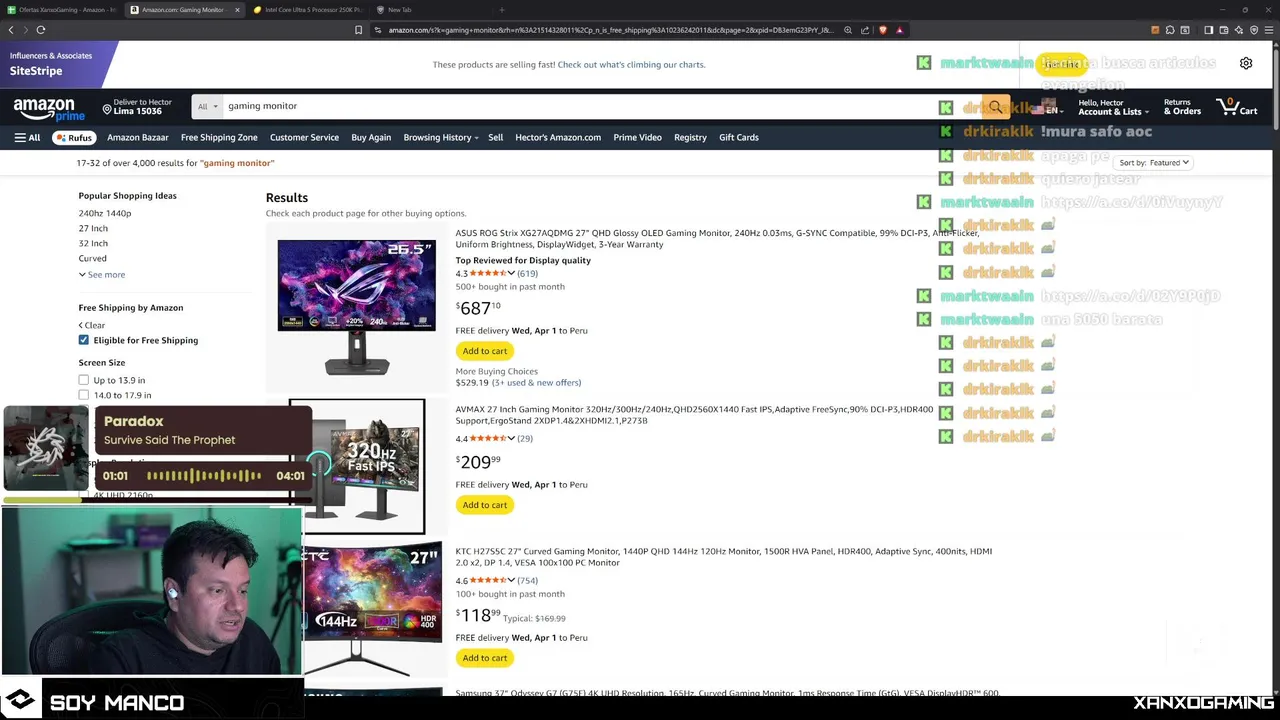Click the zoom magnifier icon in address bar
This screenshot has height=720, width=1280.
(x=848, y=30)
